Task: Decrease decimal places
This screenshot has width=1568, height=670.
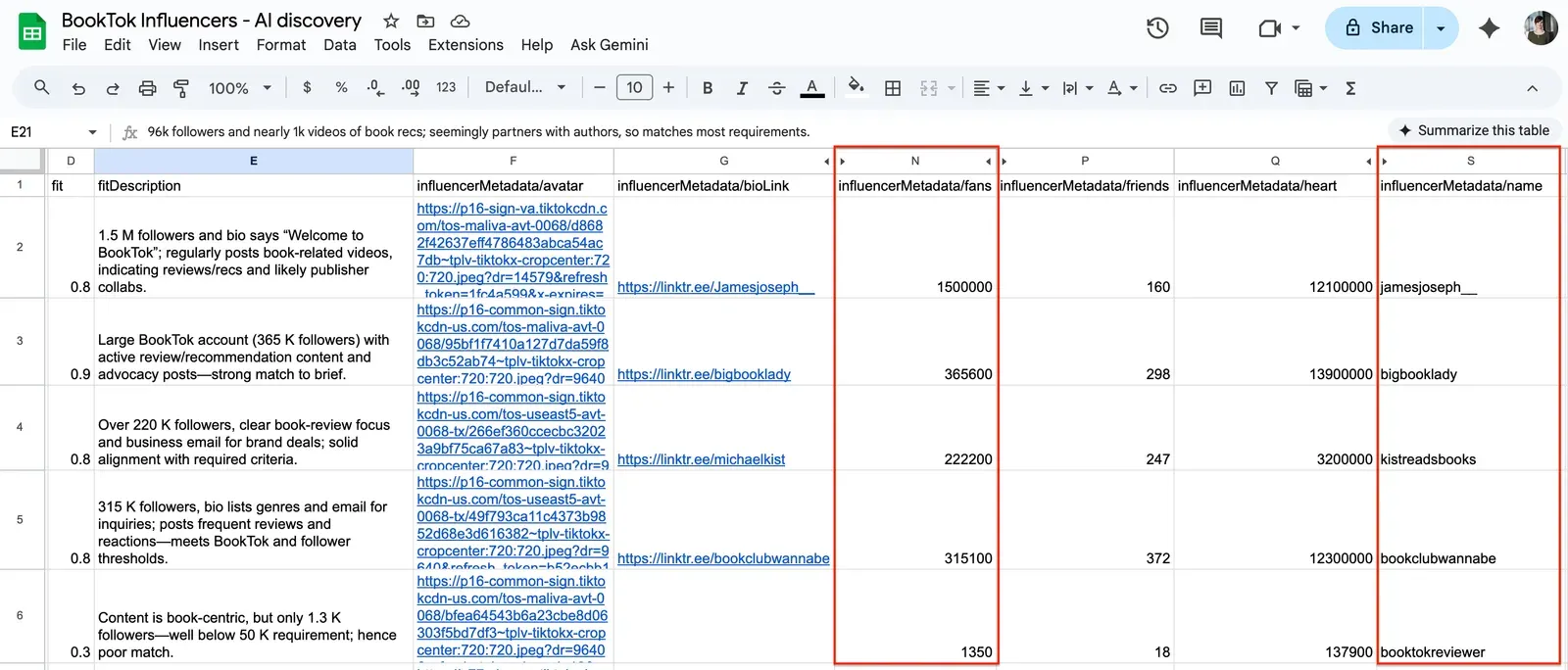Action: point(375,87)
